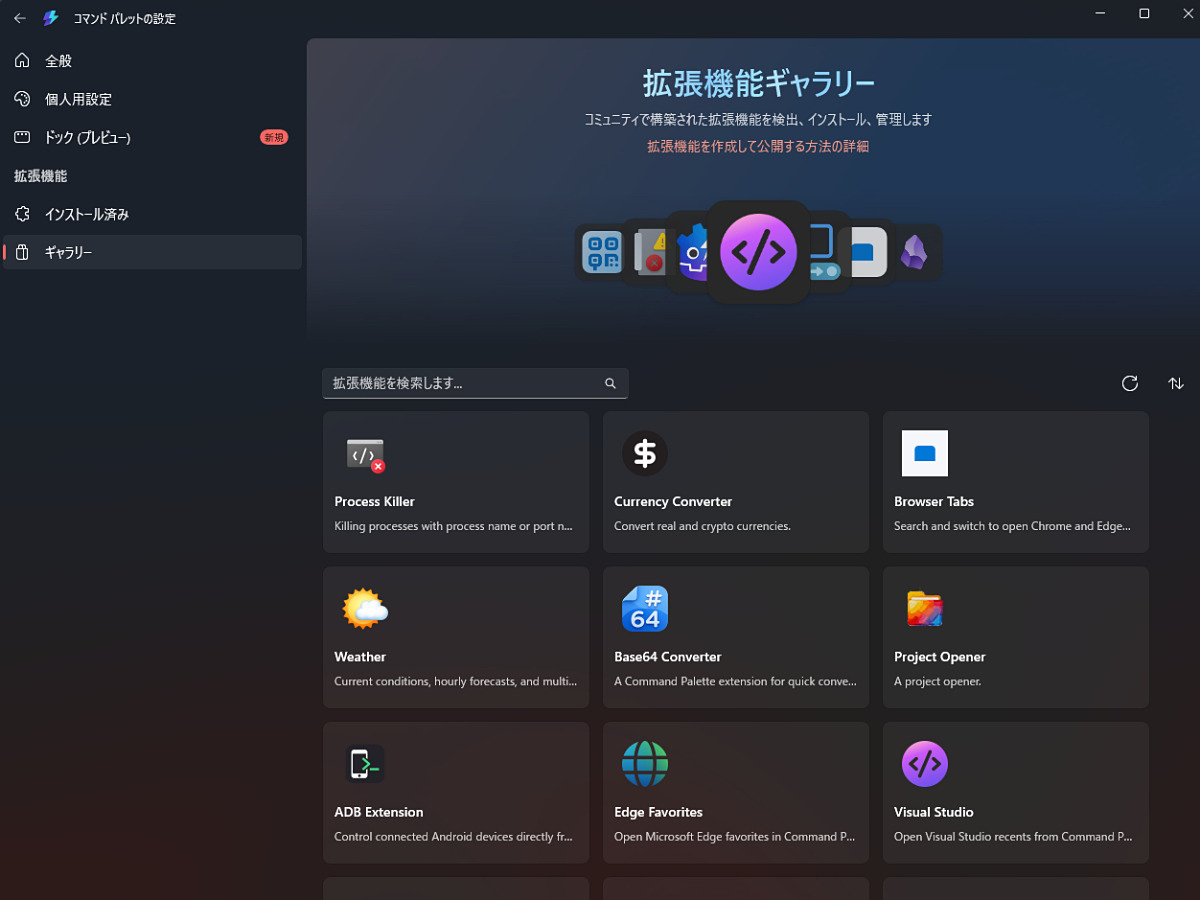Click the QR code icon in banner
1200x900 pixels.
601,252
